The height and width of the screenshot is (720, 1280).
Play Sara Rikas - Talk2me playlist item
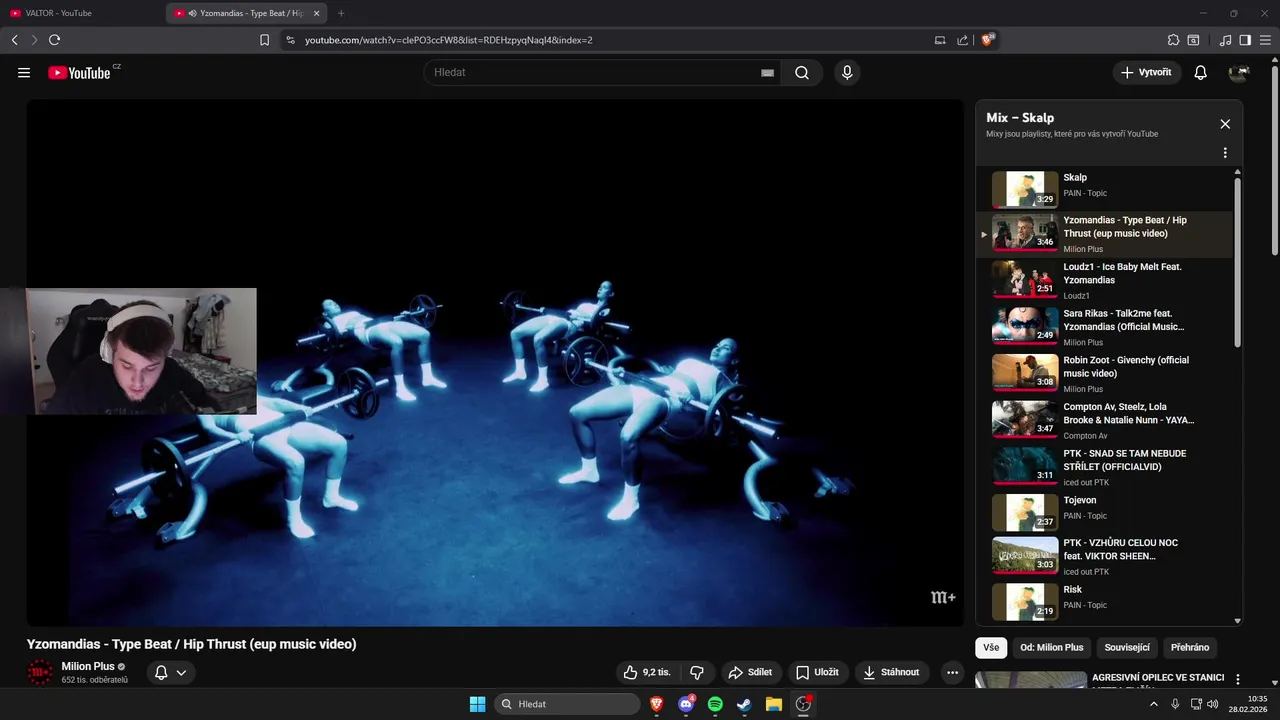(1105, 327)
